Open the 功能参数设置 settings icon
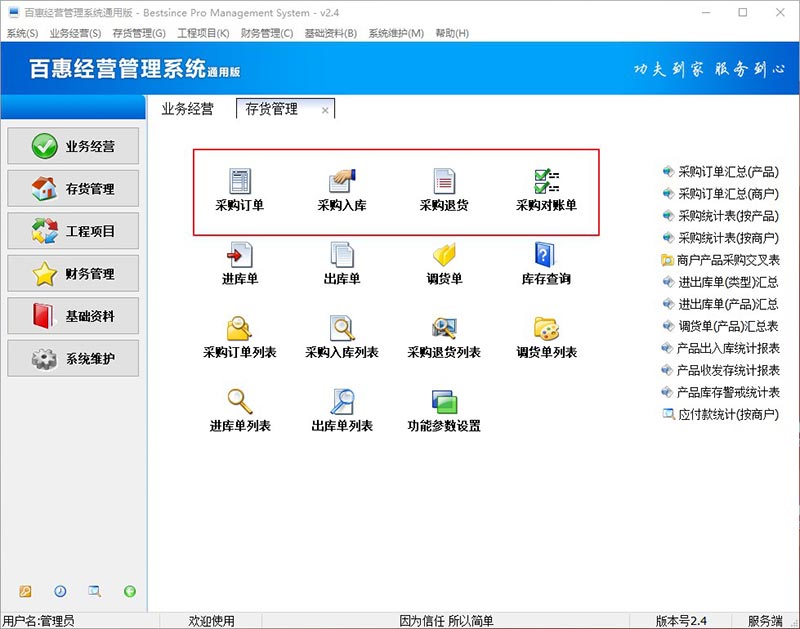Viewport: 800px width, 629px height. (444, 411)
